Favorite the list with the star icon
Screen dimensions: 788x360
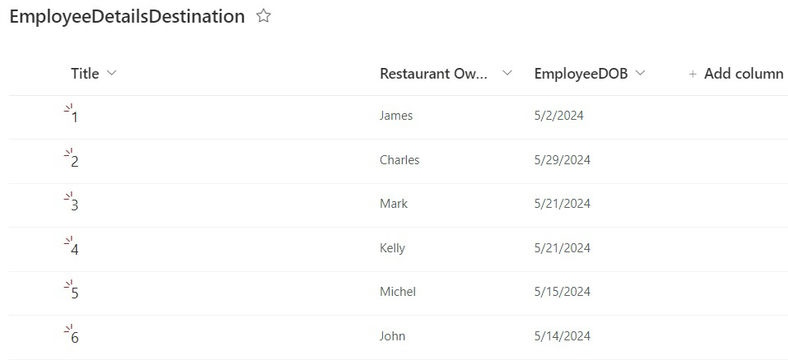[263, 16]
